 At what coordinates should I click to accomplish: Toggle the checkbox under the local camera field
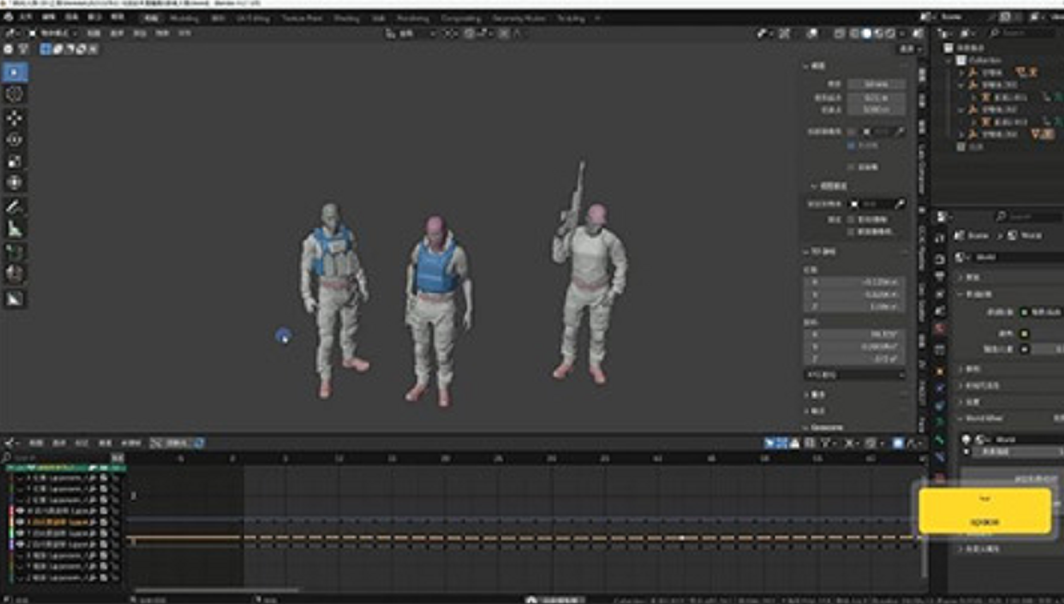[x=851, y=145]
